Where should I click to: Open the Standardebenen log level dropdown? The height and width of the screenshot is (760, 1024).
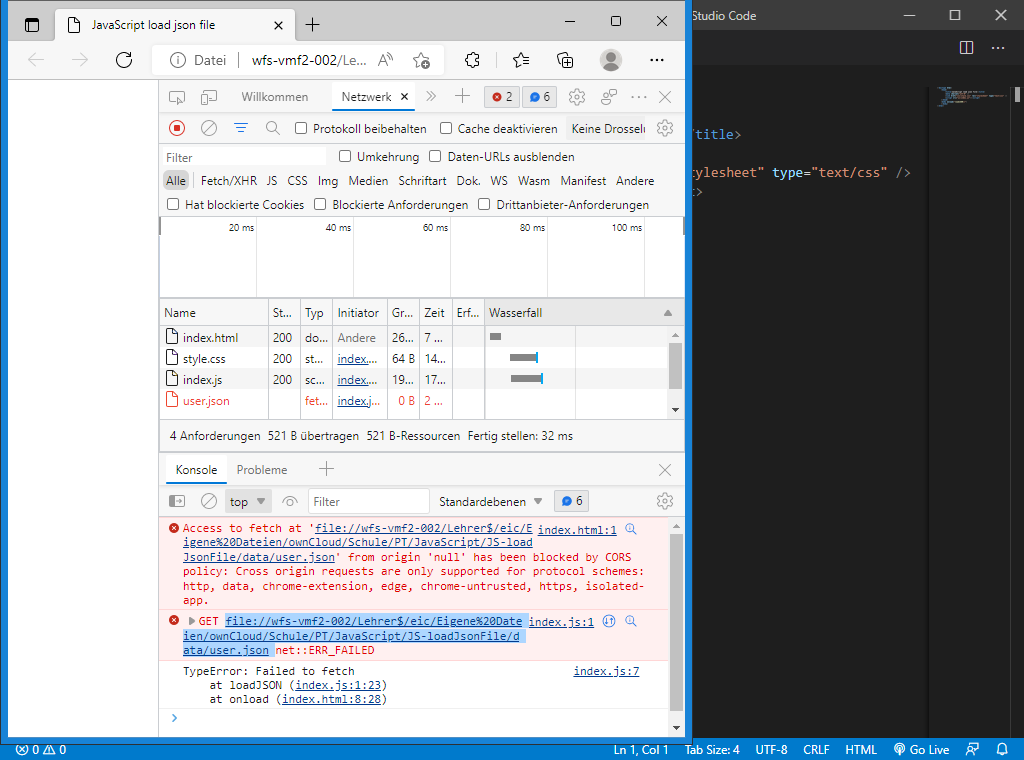pos(490,501)
